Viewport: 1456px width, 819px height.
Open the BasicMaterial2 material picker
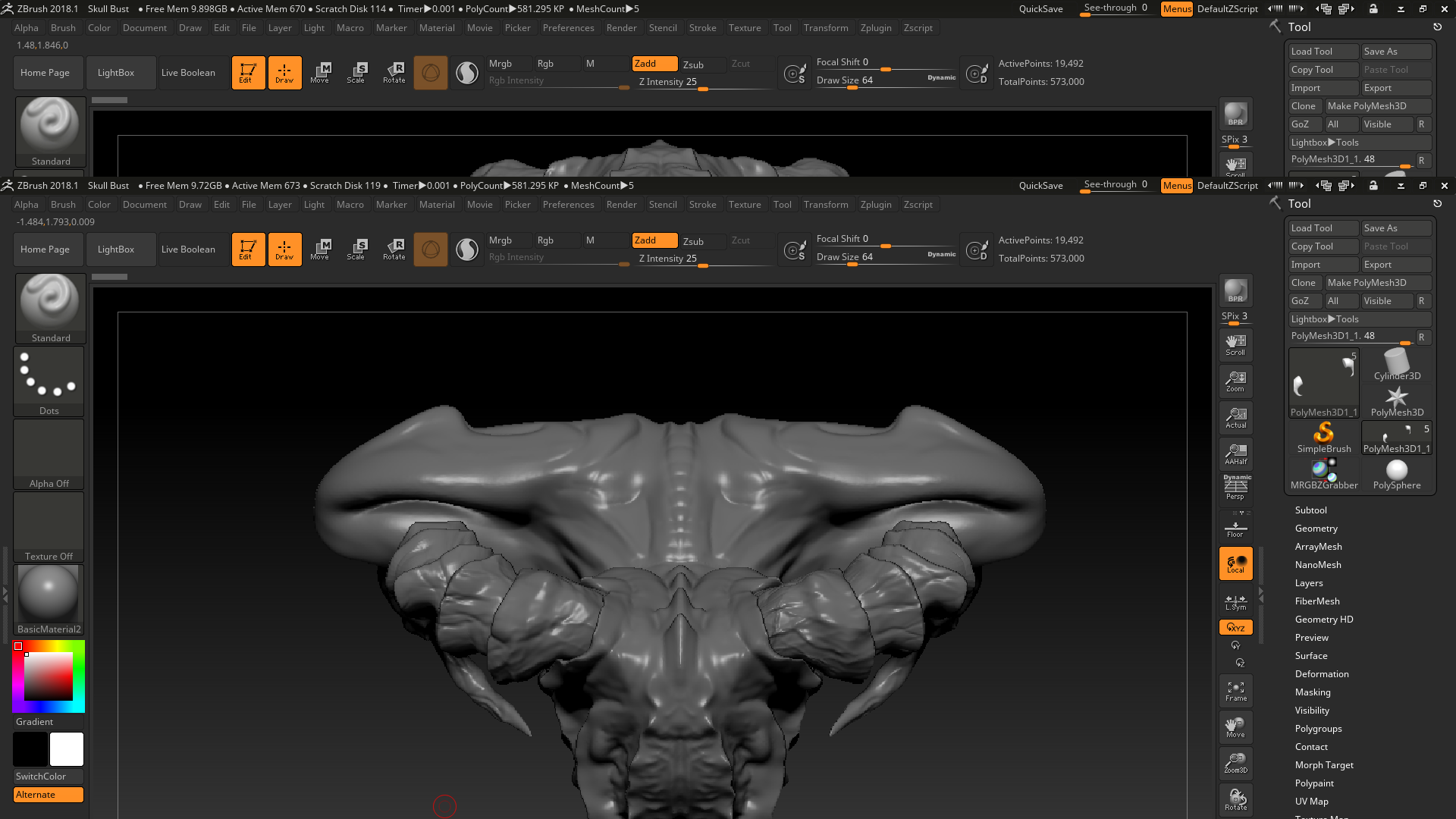click(49, 600)
